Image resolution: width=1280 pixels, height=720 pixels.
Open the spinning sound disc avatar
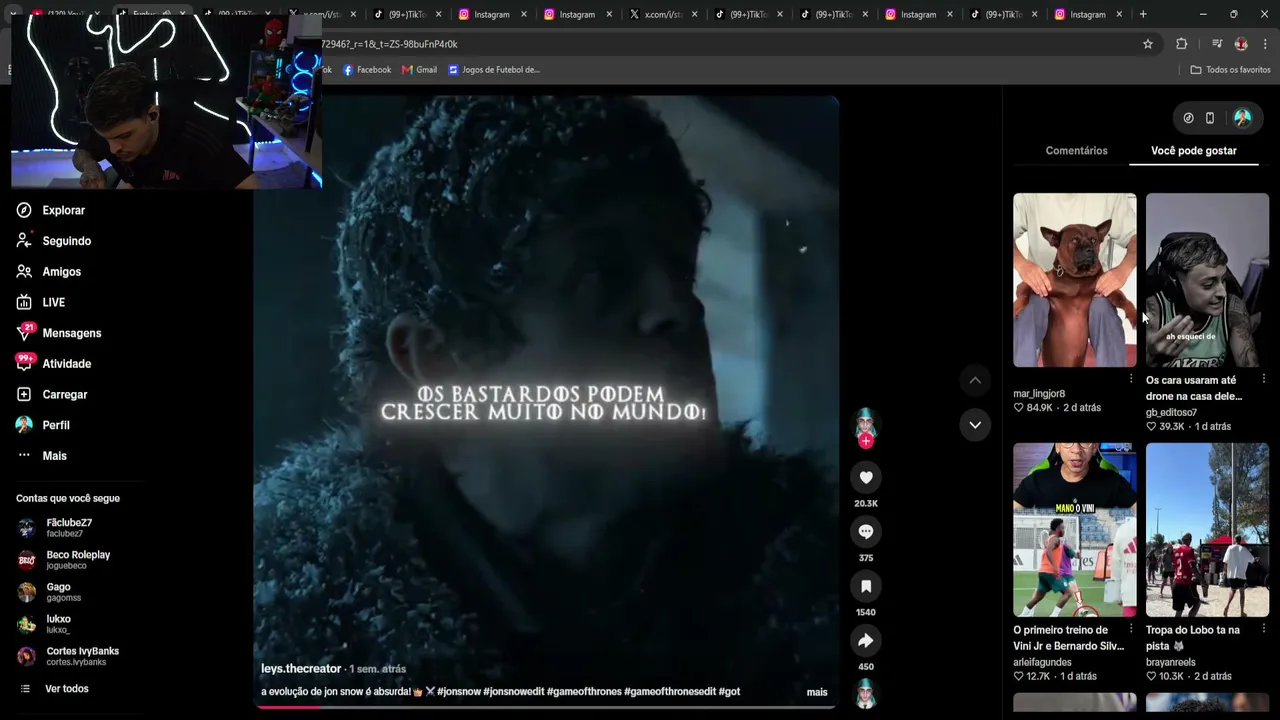pyautogui.click(x=866, y=693)
